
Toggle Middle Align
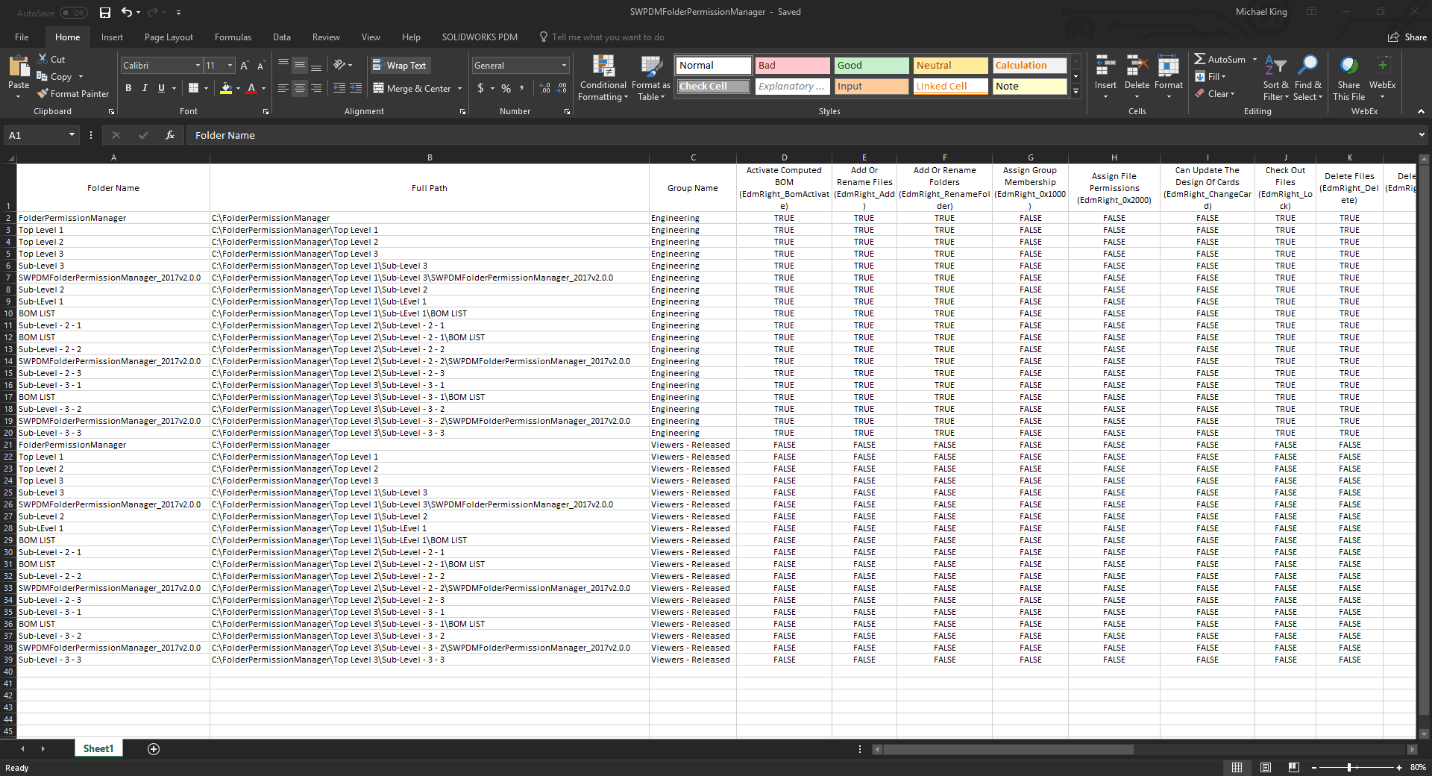tap(299, 64)
